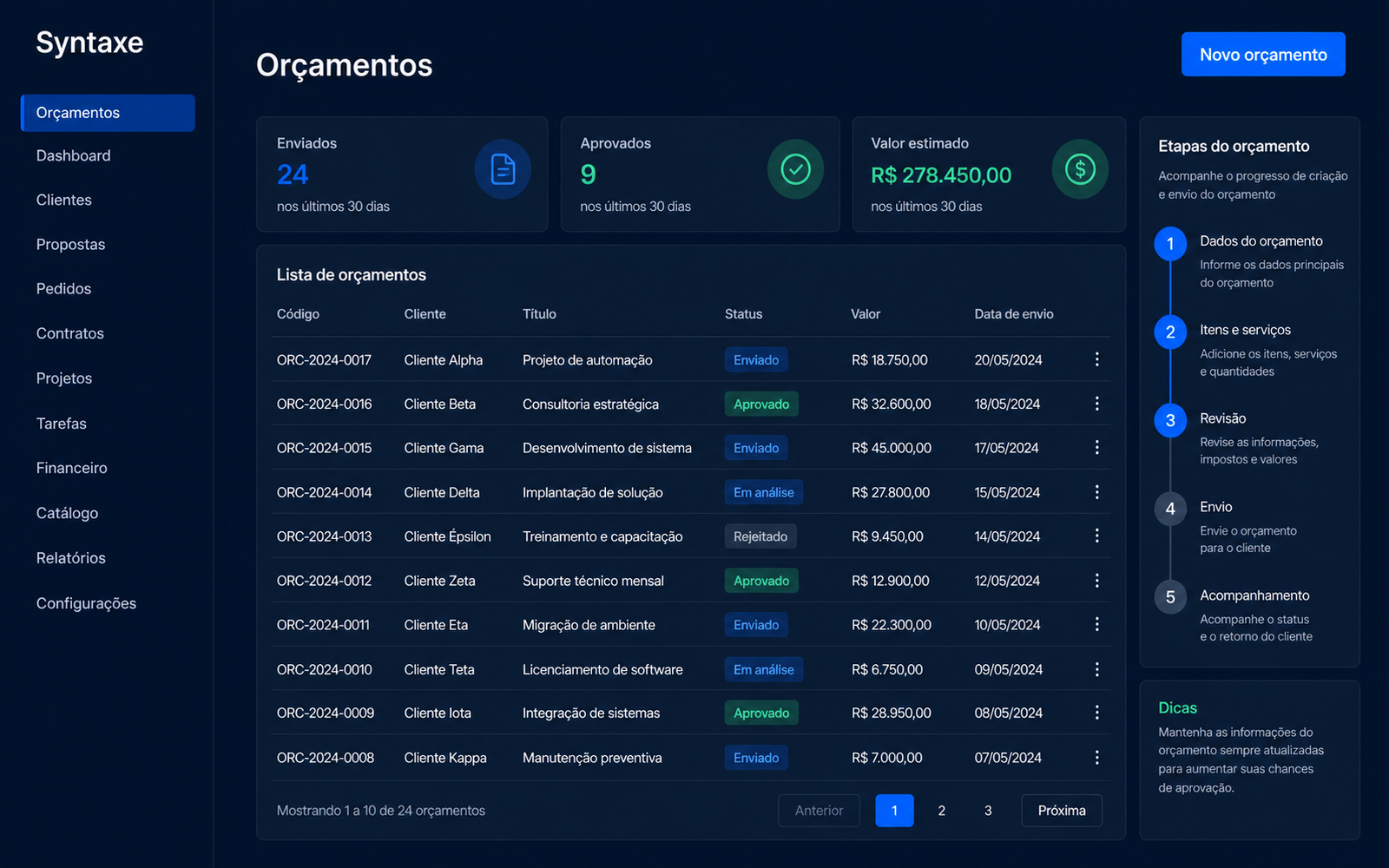1389x868 pixels.
Task: Click the Enviados count 24
Action: 293,174
